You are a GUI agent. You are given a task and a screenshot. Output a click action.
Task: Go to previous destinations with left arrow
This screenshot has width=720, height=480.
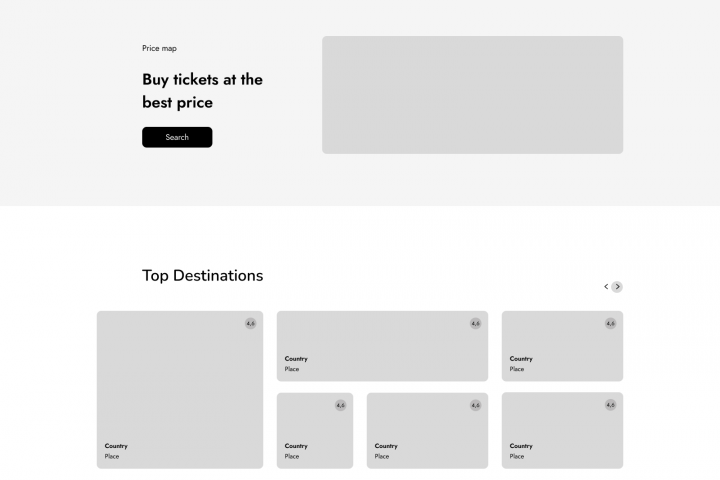coord(606,287)
